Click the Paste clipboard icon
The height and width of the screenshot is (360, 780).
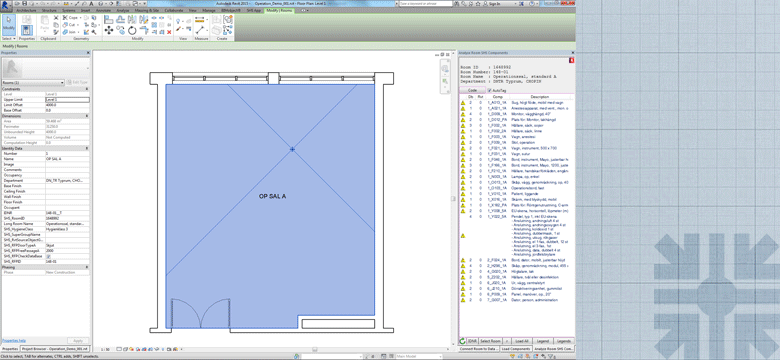[x=44, y=20]
